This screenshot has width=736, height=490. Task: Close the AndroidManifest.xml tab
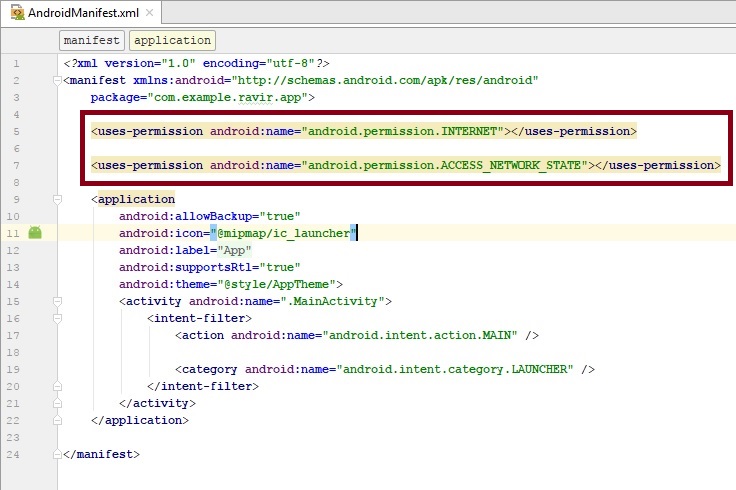click(x=149, y=13)
